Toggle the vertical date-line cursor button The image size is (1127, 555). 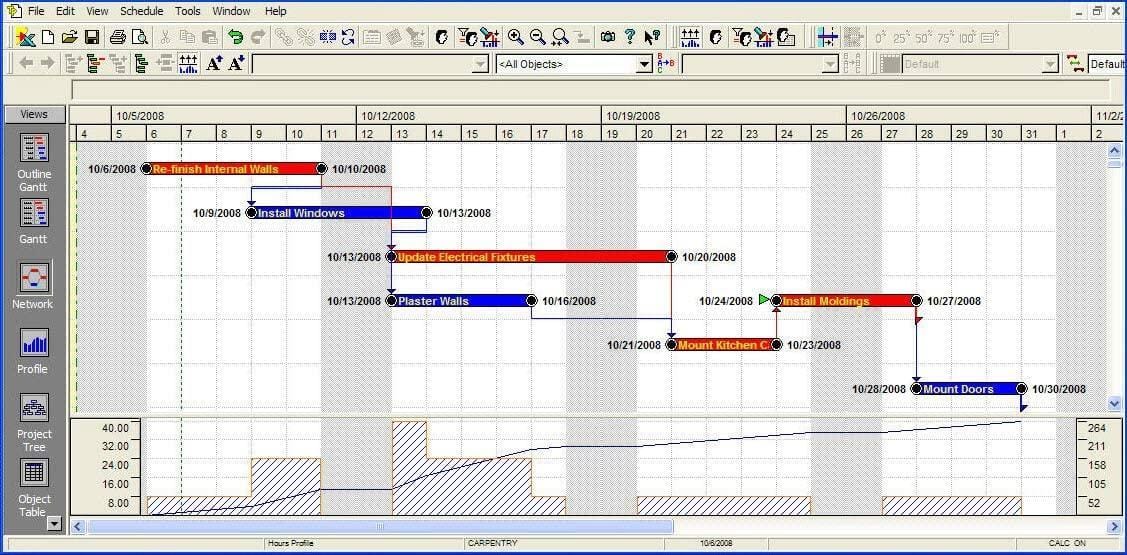[827, 37]
